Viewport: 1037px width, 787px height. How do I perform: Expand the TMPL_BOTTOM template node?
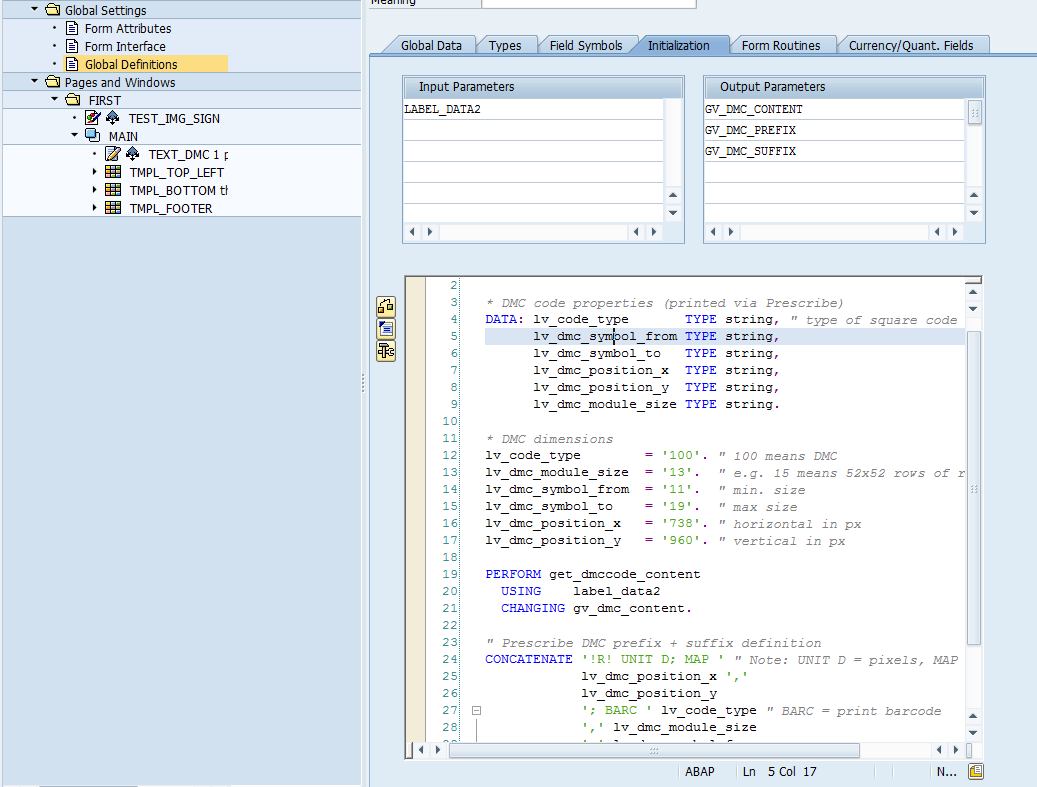coord(95,190)
